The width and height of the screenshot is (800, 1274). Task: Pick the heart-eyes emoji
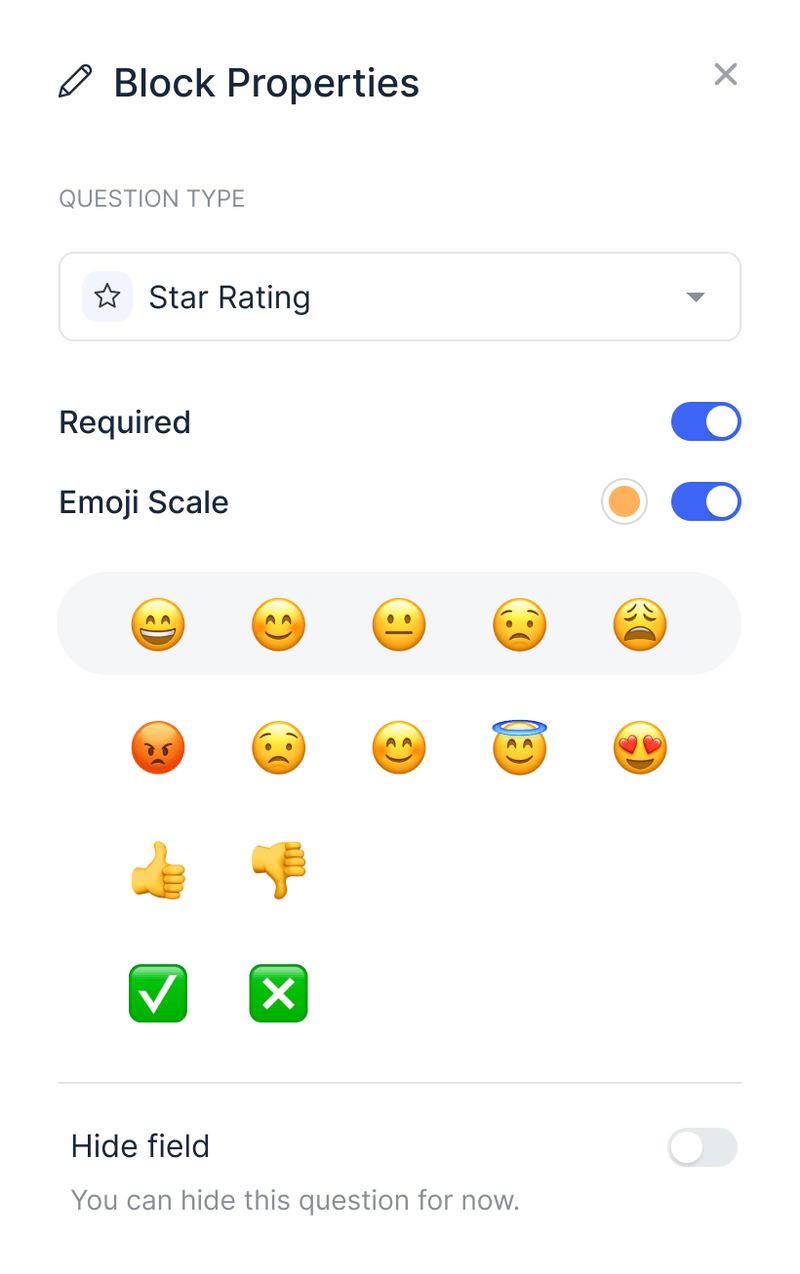pos(639,747)
